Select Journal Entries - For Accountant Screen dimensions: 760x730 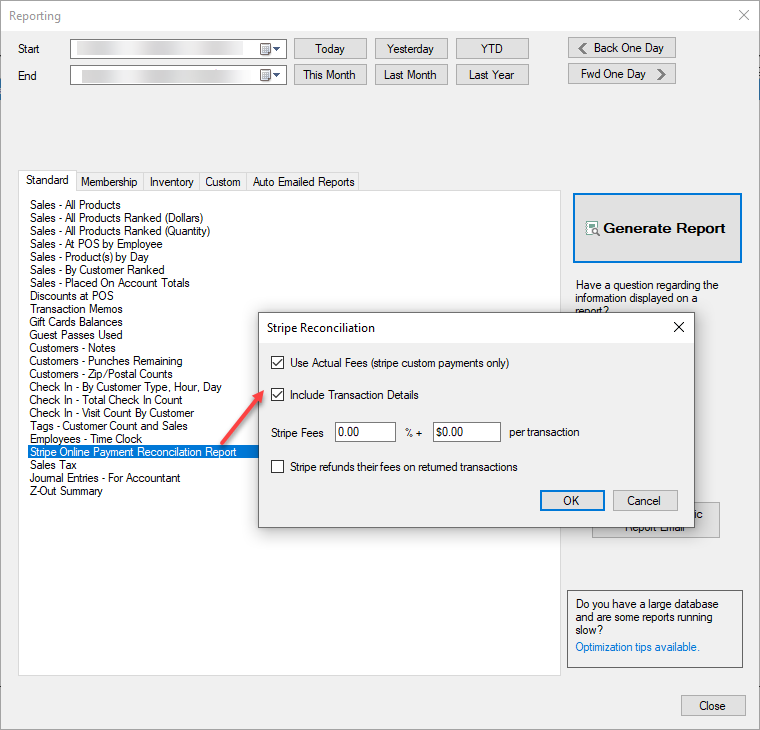pyautogui.click(x=105, y=478)
